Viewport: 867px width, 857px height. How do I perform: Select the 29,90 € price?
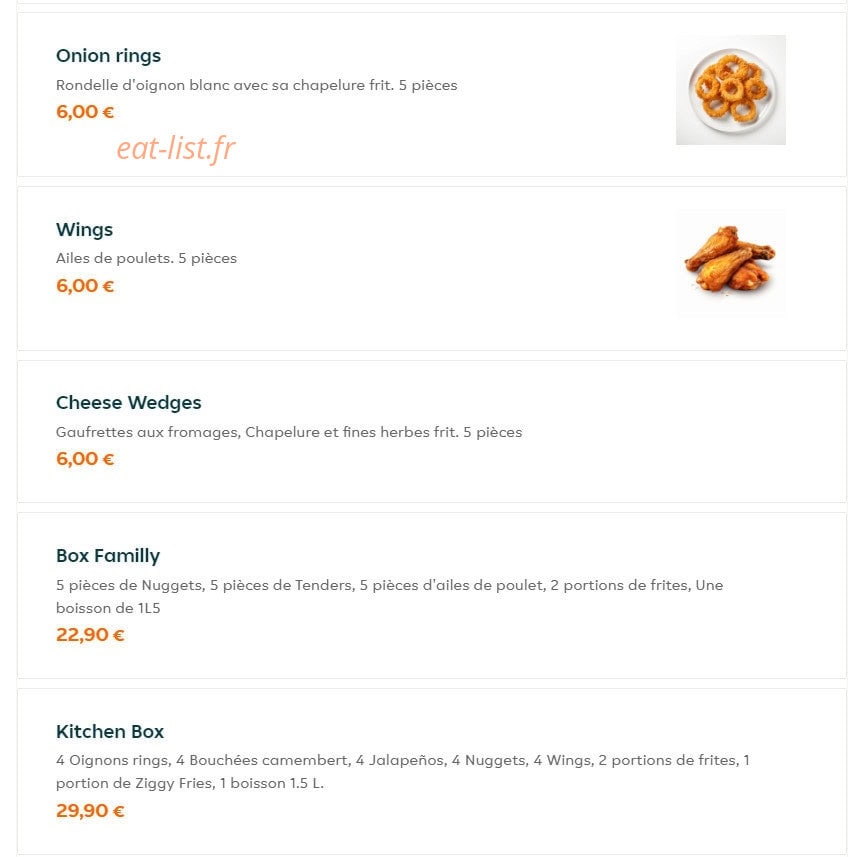pyautogui.click(x=90, y=811)
